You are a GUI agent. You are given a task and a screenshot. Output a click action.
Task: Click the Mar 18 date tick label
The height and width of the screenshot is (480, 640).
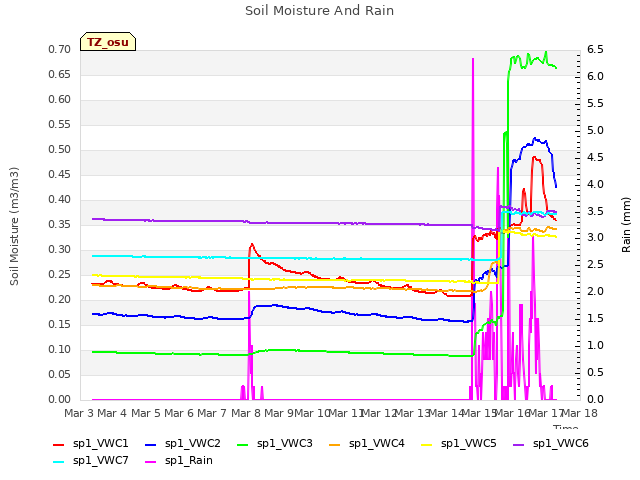click(x=580, y=413)
